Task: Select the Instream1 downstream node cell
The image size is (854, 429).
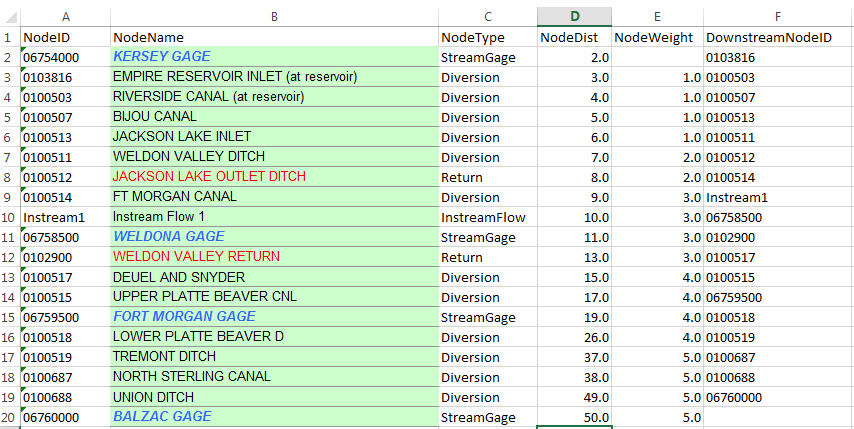Action: pyautogui.click(x=778, y=197)
